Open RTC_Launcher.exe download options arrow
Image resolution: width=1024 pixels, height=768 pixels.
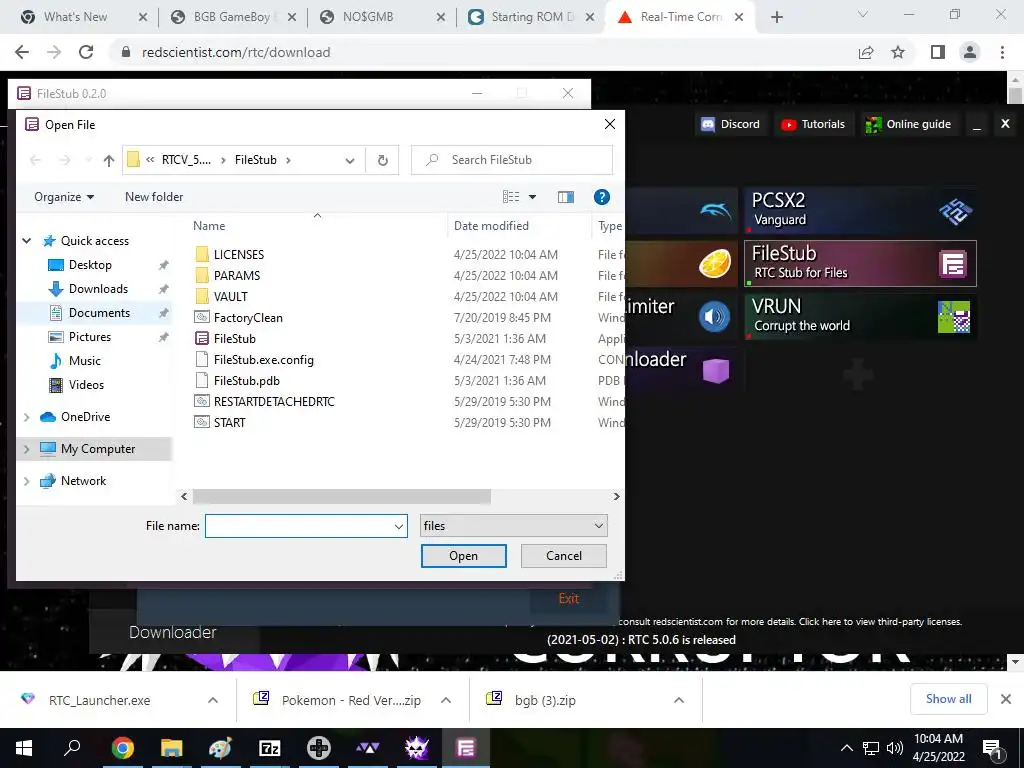[x=213, y=701]
